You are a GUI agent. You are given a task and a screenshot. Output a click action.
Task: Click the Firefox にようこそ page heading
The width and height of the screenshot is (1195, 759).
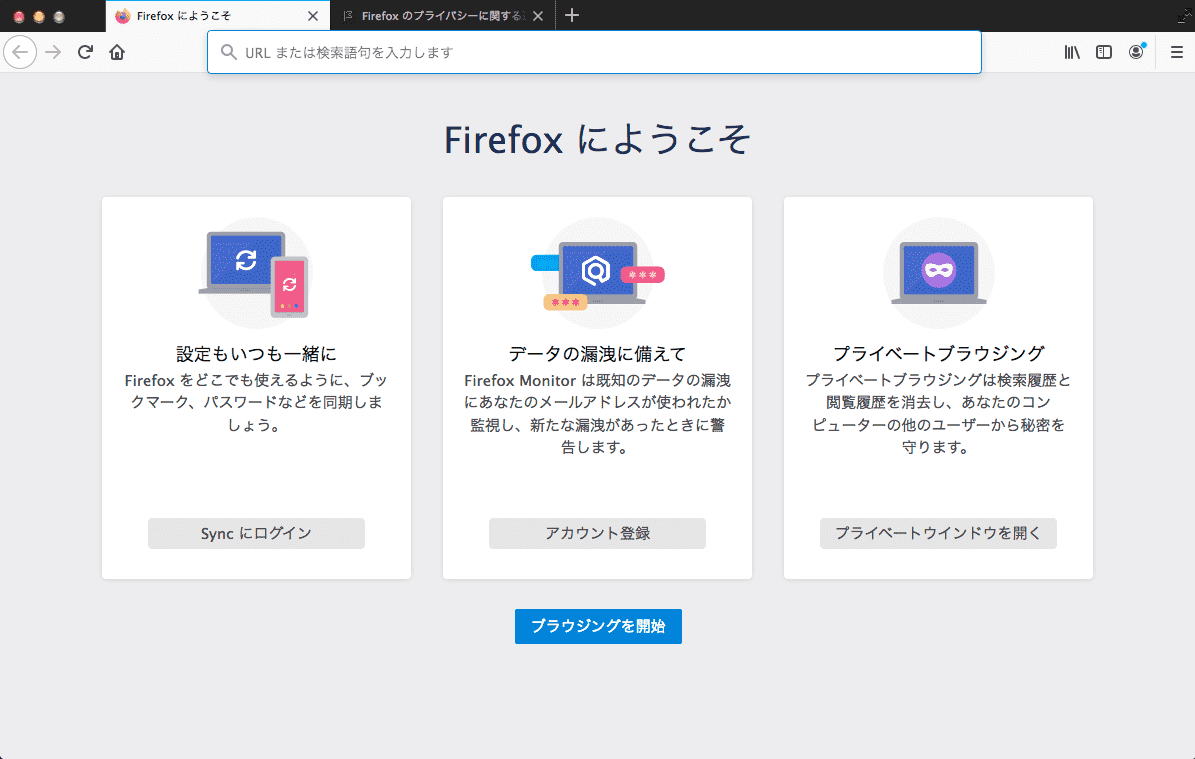(598, 139)
